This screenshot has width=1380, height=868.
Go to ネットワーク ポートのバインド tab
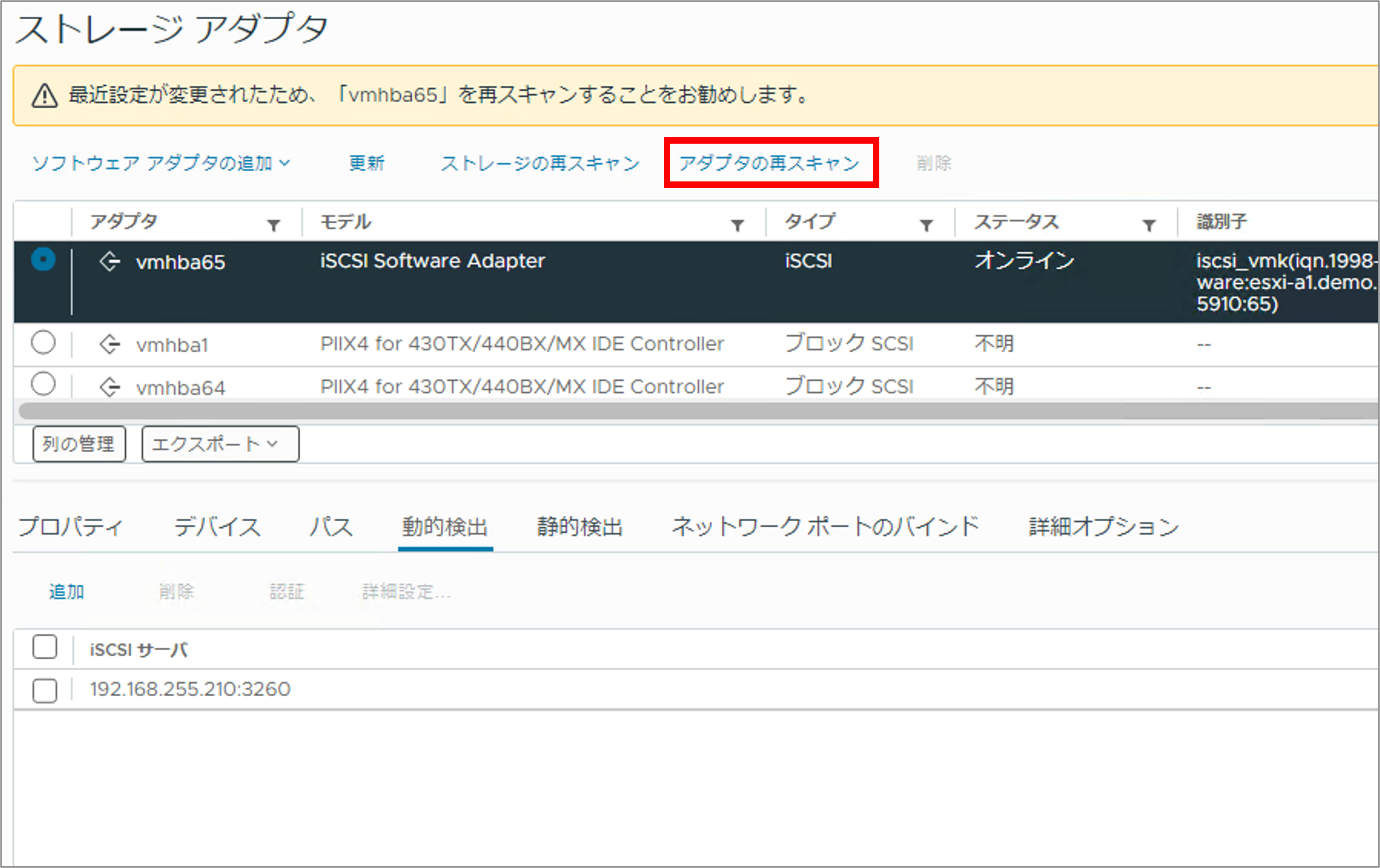point(825,526)
